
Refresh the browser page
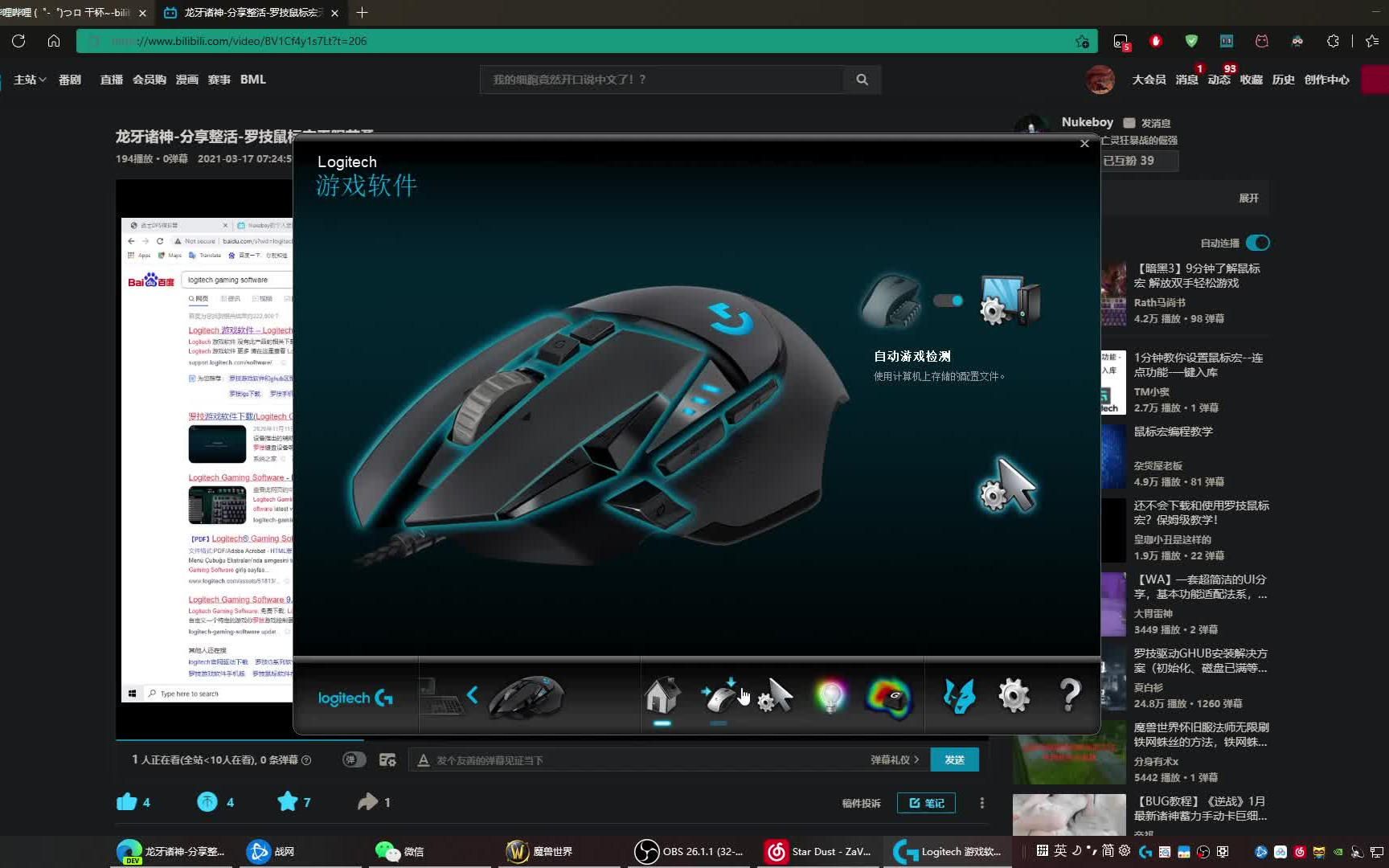(18, 41)
